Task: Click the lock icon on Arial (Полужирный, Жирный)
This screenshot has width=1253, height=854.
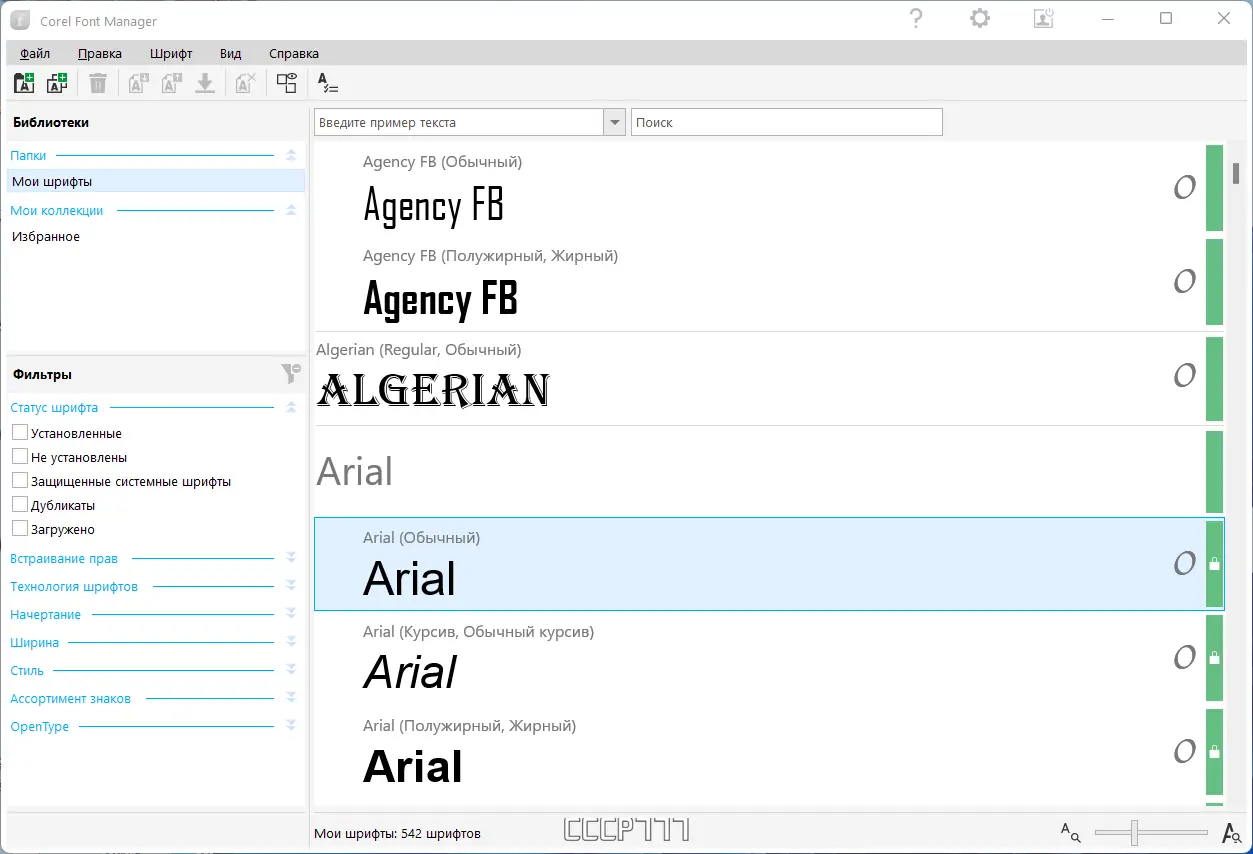Action: (x=1214, y=752)
